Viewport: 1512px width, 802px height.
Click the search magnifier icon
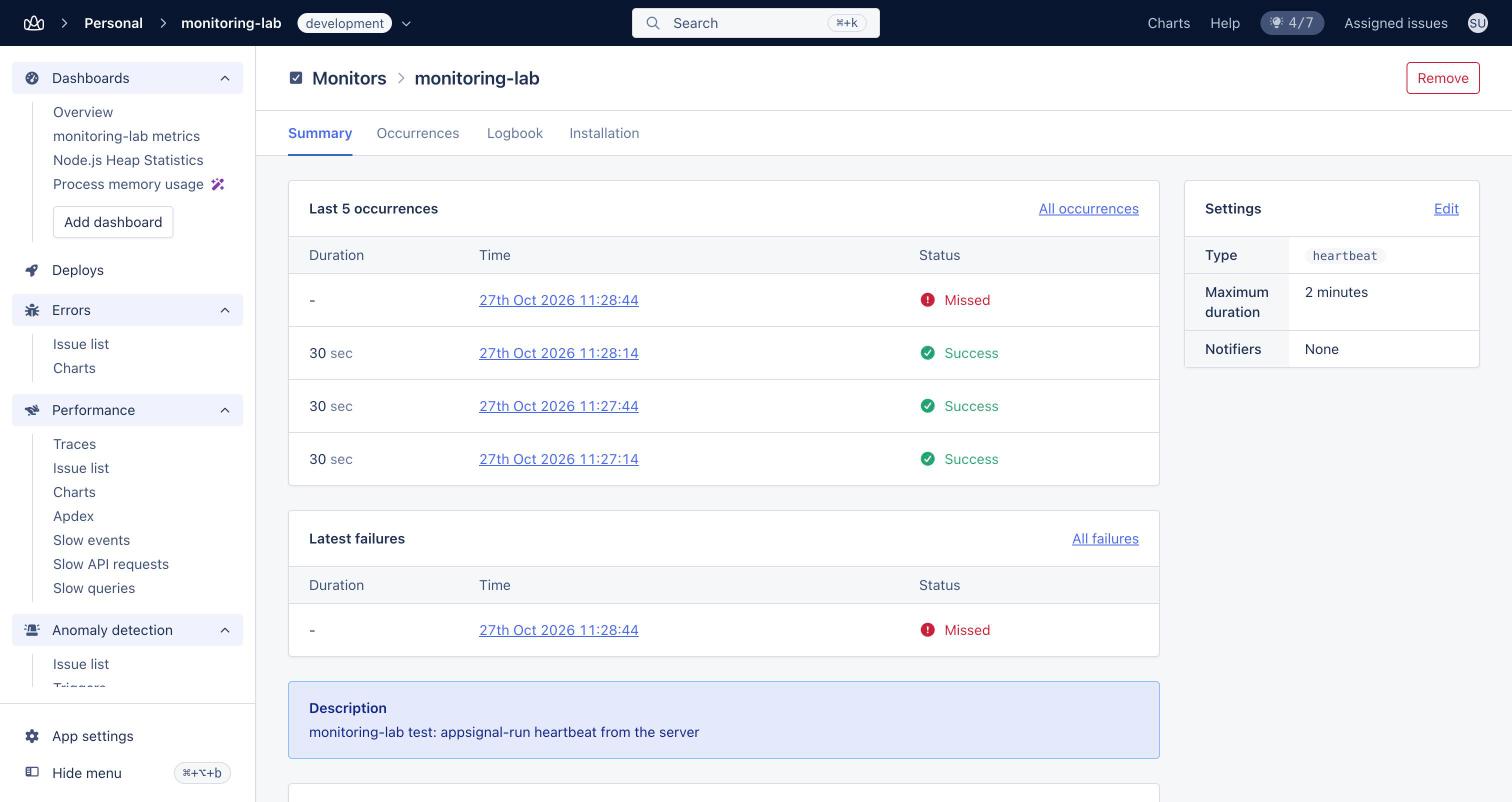pos(653,23)
